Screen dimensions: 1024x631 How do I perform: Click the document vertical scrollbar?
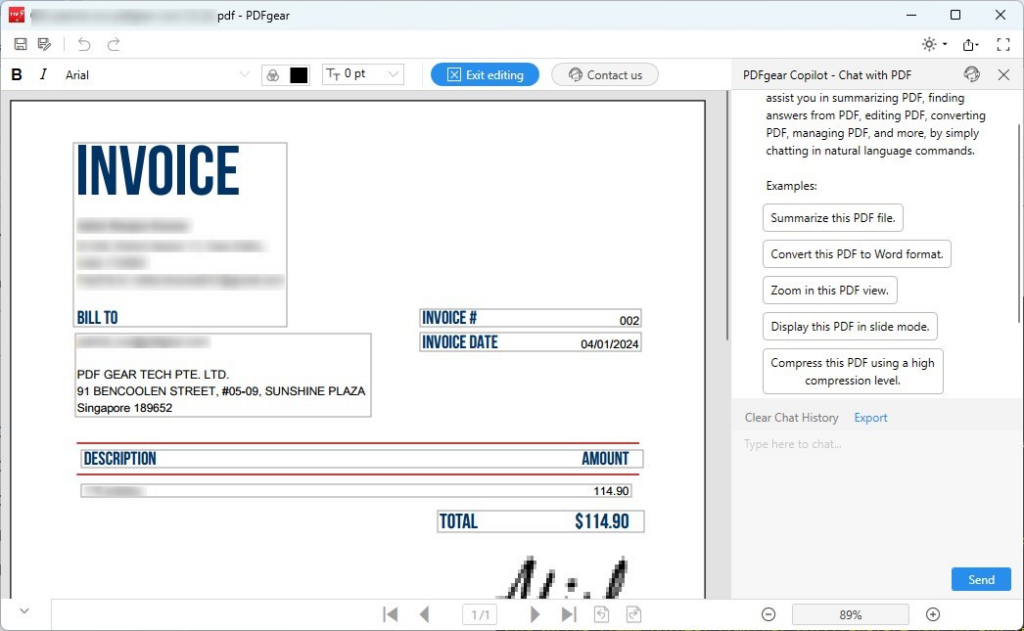(727, 216)
